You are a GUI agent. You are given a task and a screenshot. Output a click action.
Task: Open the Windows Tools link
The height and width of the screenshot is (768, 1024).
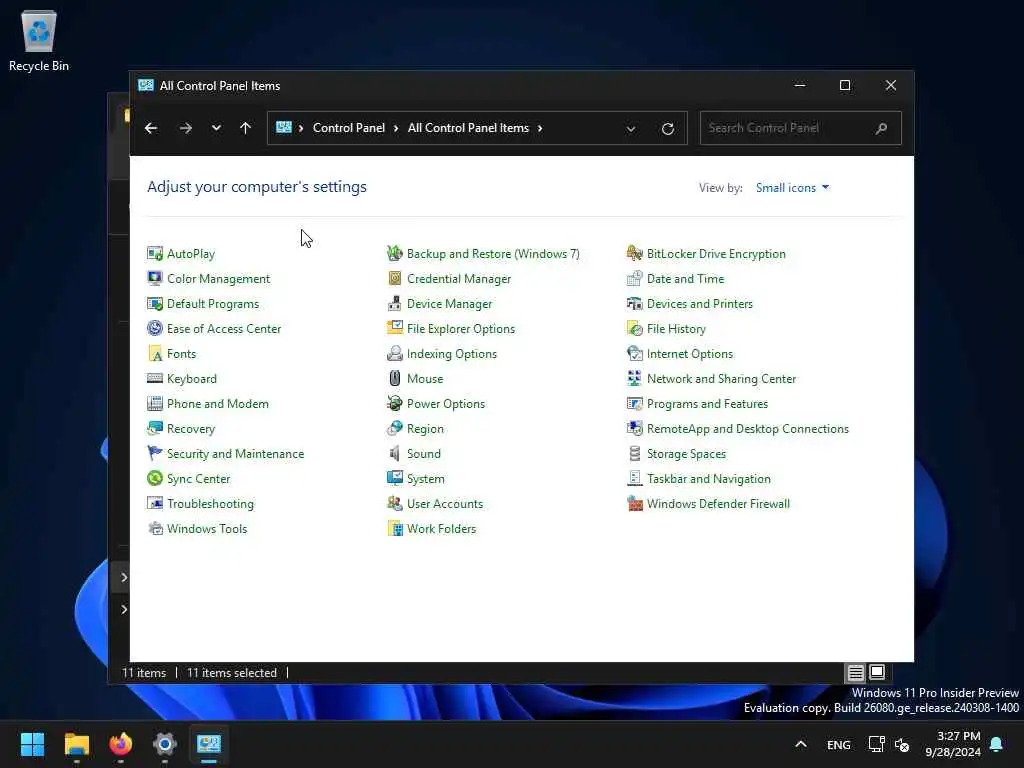tap(207, 528)
